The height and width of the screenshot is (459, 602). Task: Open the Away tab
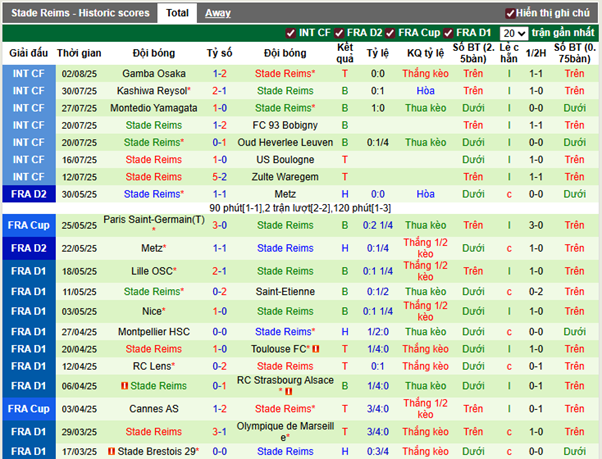point(218,13)
